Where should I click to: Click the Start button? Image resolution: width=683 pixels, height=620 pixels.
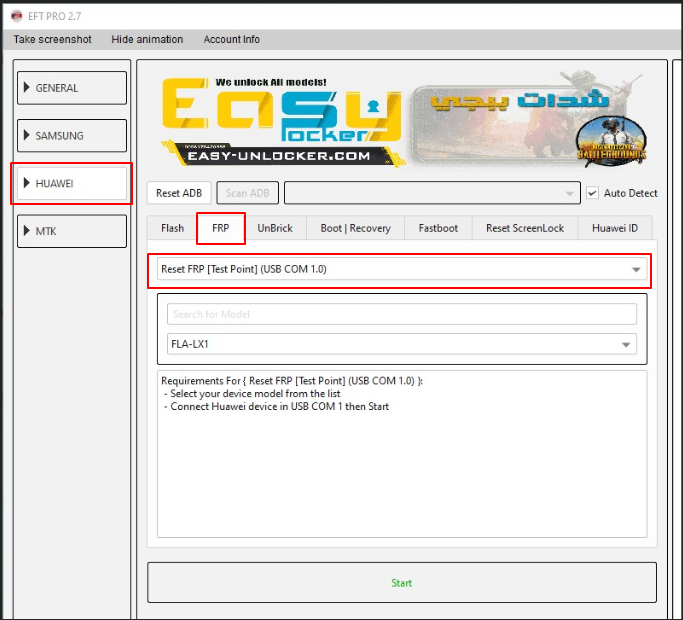click(402, 583)
